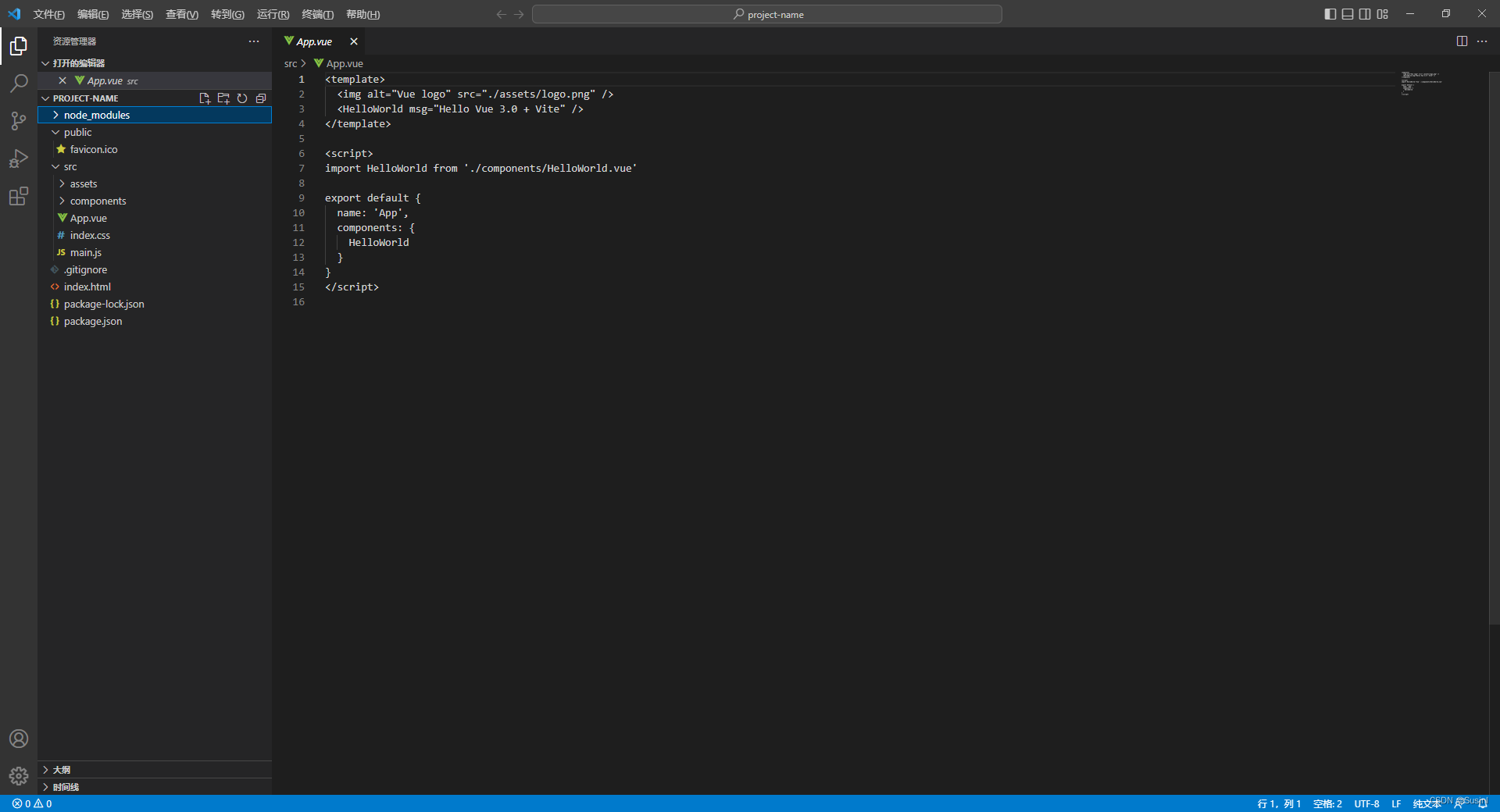Open the 文件(F) File menu

[x=48, y=14]
